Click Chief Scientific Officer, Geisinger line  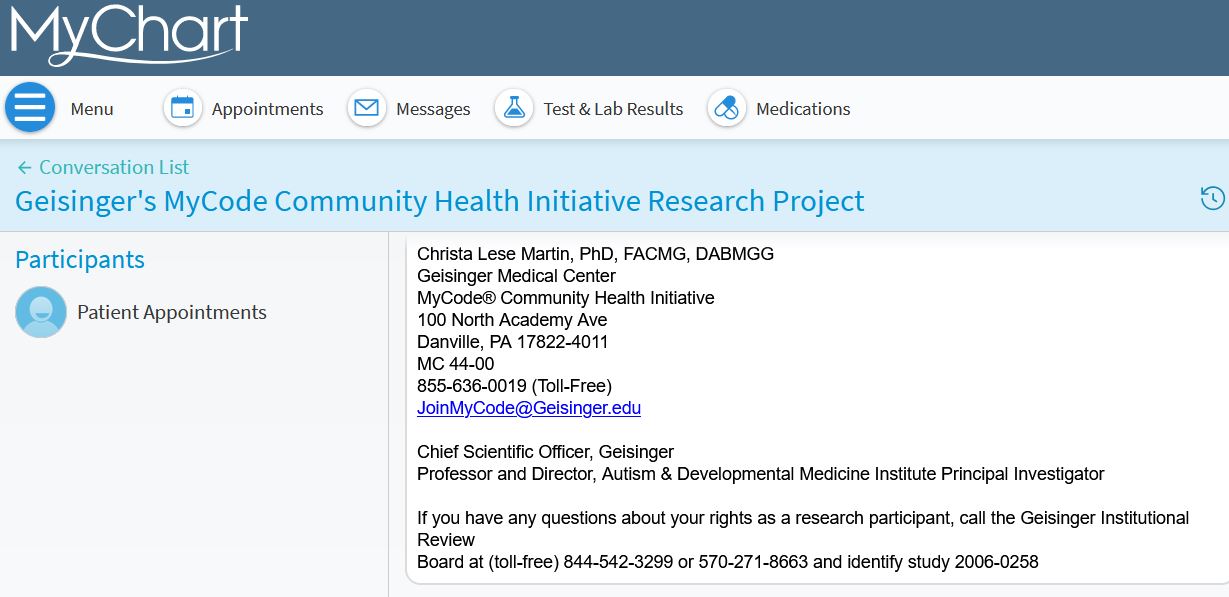(546, 452)
